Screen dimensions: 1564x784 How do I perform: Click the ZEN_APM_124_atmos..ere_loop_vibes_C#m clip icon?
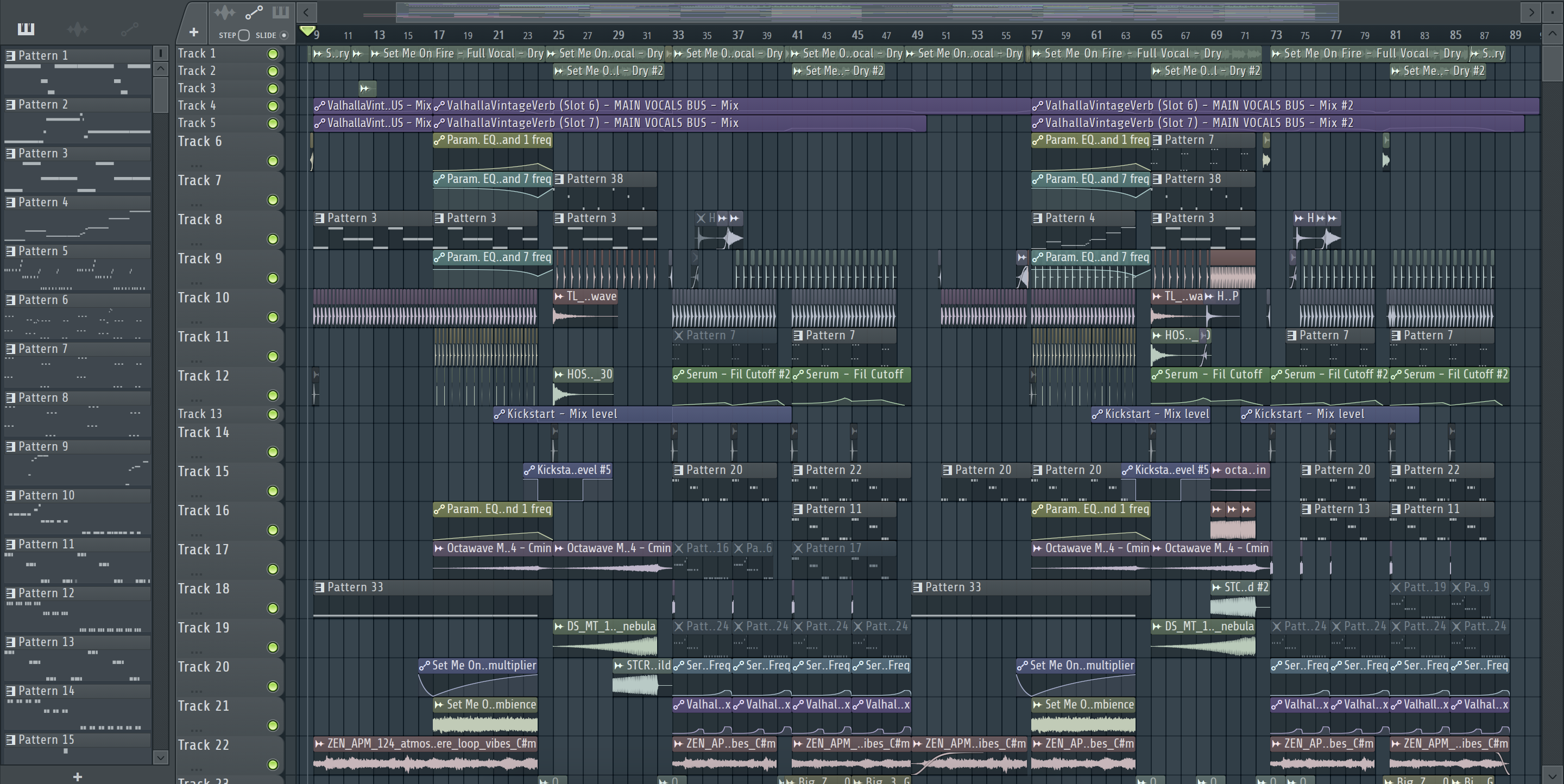coord(319,743)
